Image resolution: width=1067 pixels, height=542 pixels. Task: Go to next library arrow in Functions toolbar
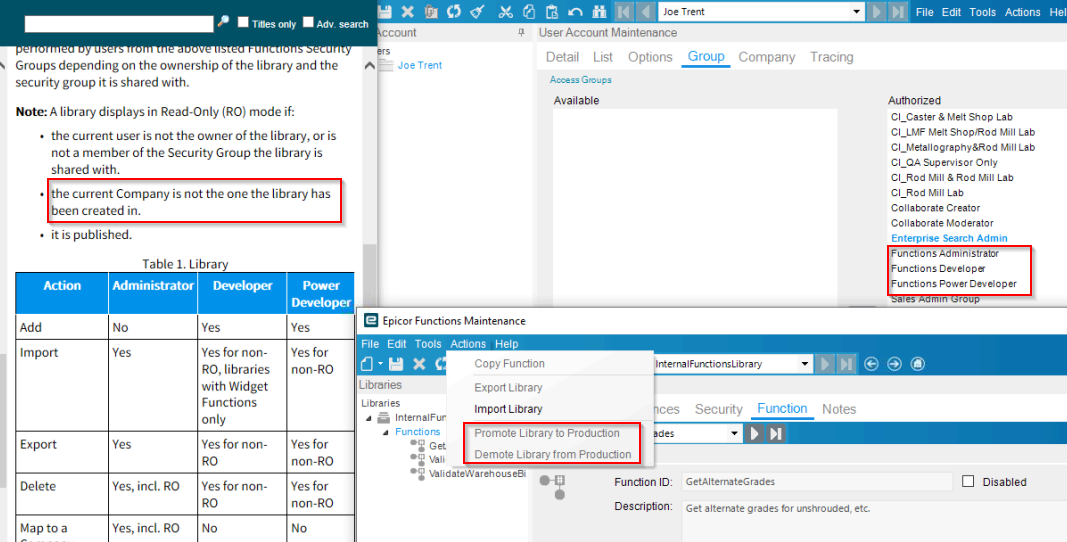pyautogui.click(x=825, y=364)
